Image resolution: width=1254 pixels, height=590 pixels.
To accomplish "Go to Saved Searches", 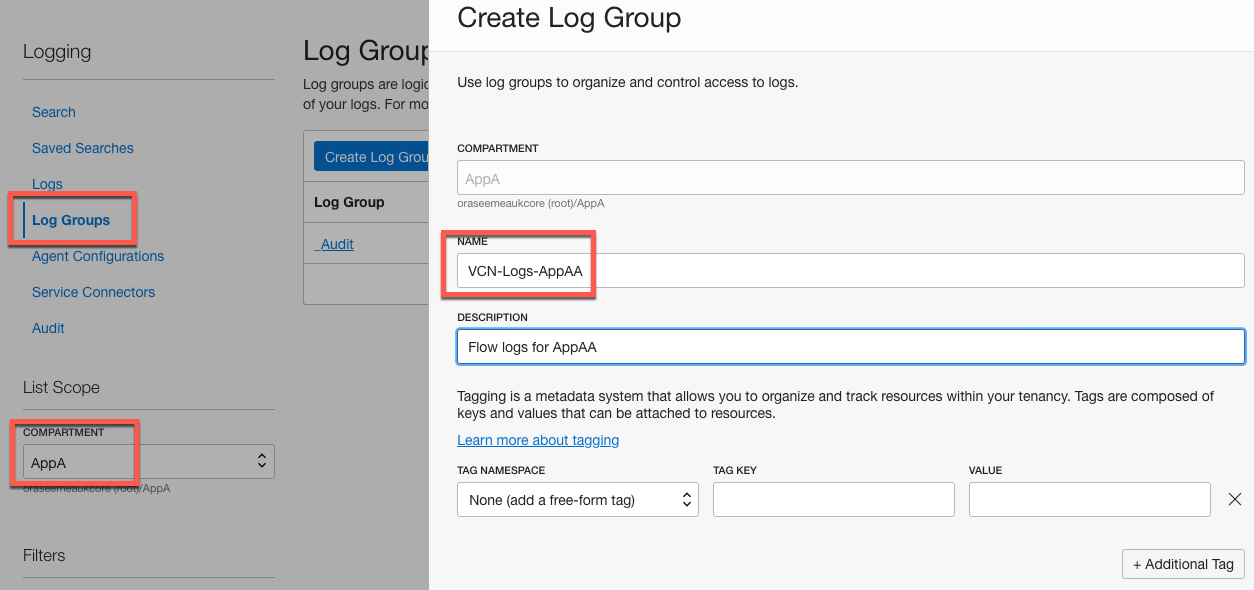I will tap(83, 148).
